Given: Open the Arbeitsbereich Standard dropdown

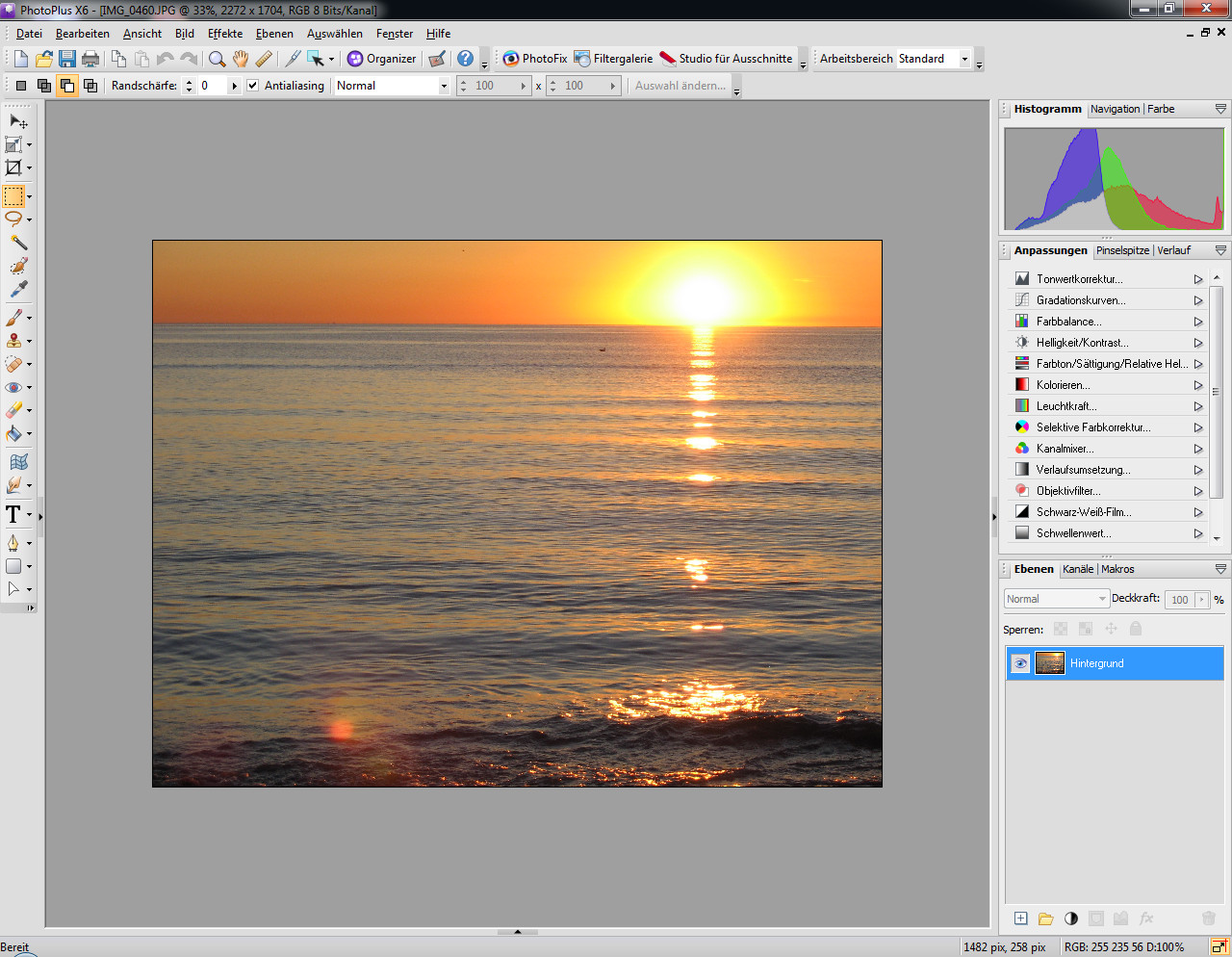Looking at the screenshot, I should pos(964,59).
